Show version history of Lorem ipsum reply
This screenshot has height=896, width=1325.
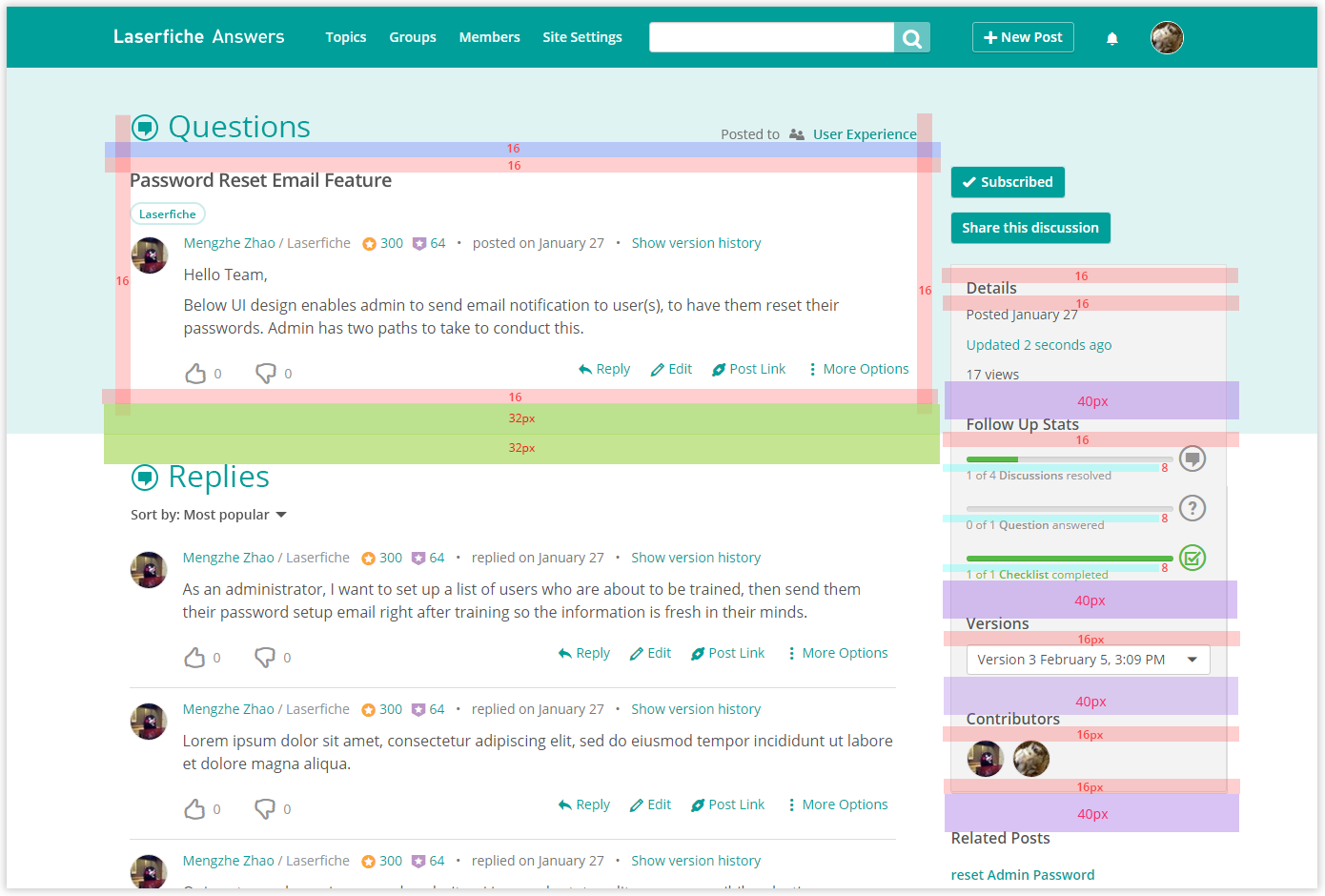(696, 709)
